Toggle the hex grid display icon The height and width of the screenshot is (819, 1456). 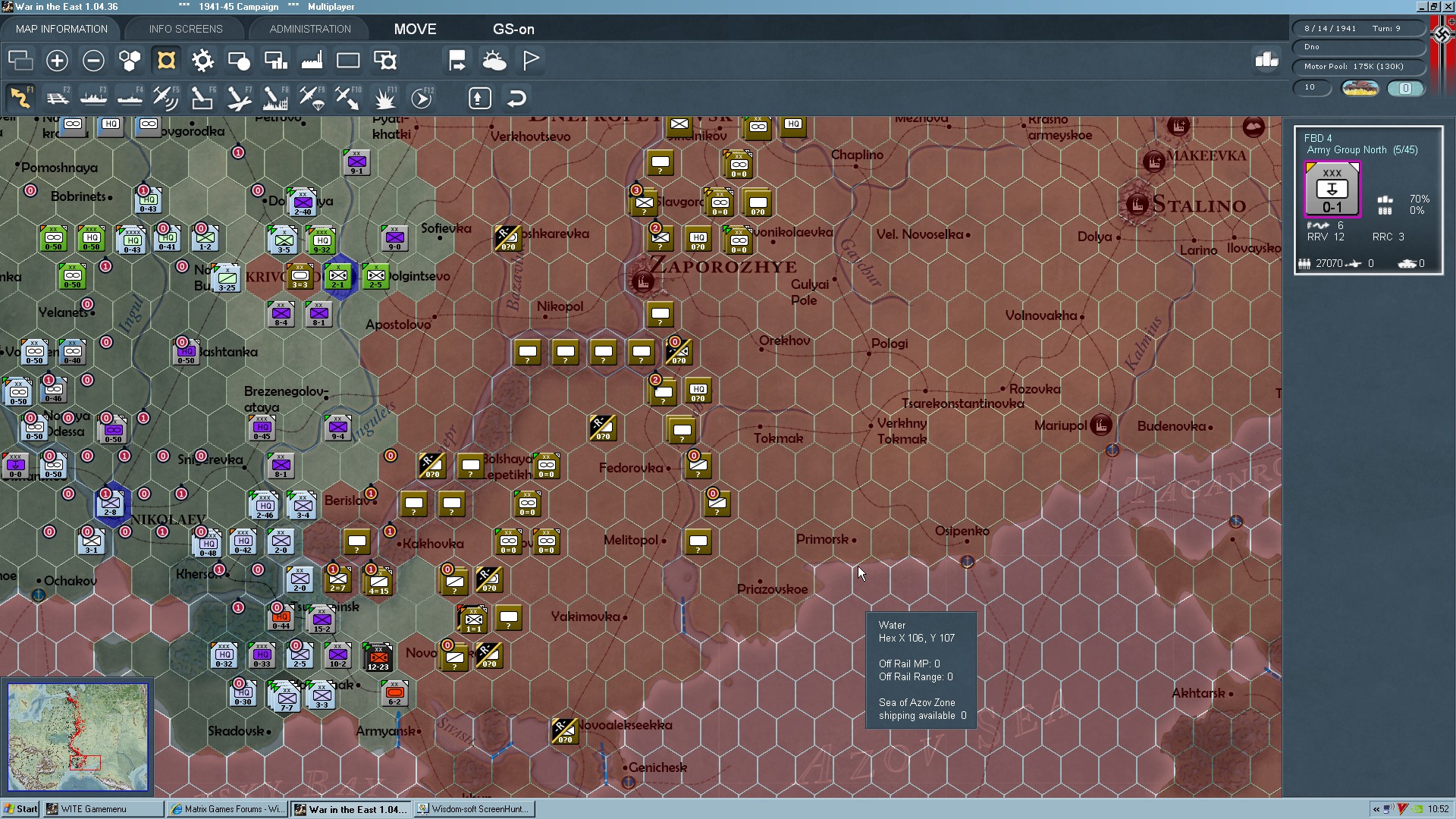click(130, 60)
